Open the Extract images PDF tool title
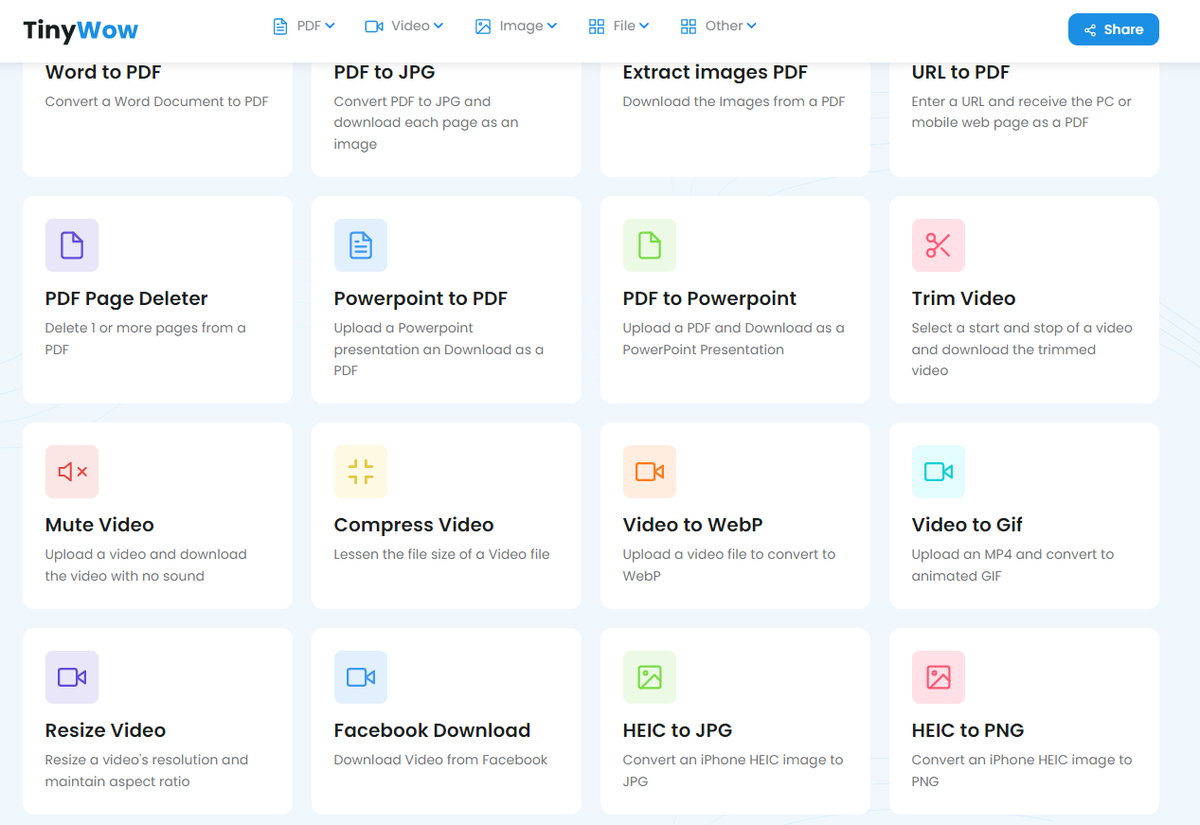 [715, 72]
